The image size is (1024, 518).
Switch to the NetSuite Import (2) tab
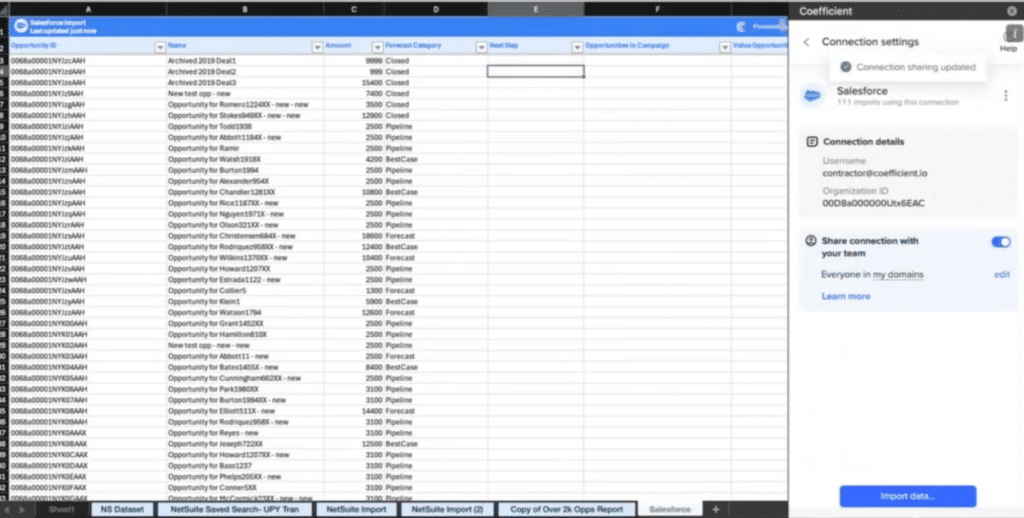448,510
